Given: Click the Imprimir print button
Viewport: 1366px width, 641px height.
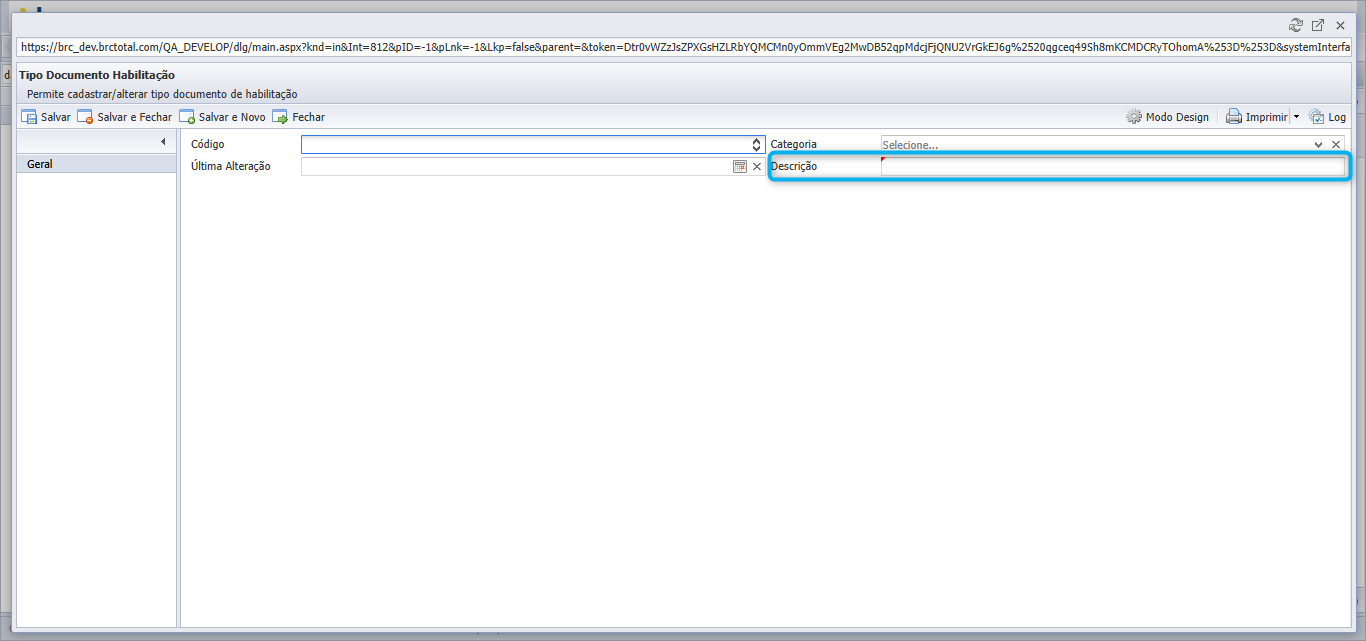Looking at the screenshot, I should 1257,117.
